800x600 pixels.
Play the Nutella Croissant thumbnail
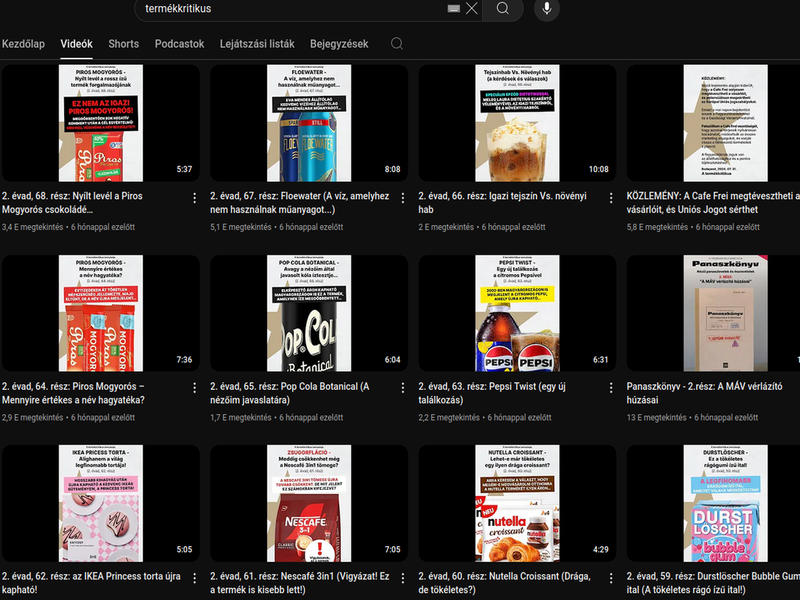pyautogui.click(x=517, y=503)
